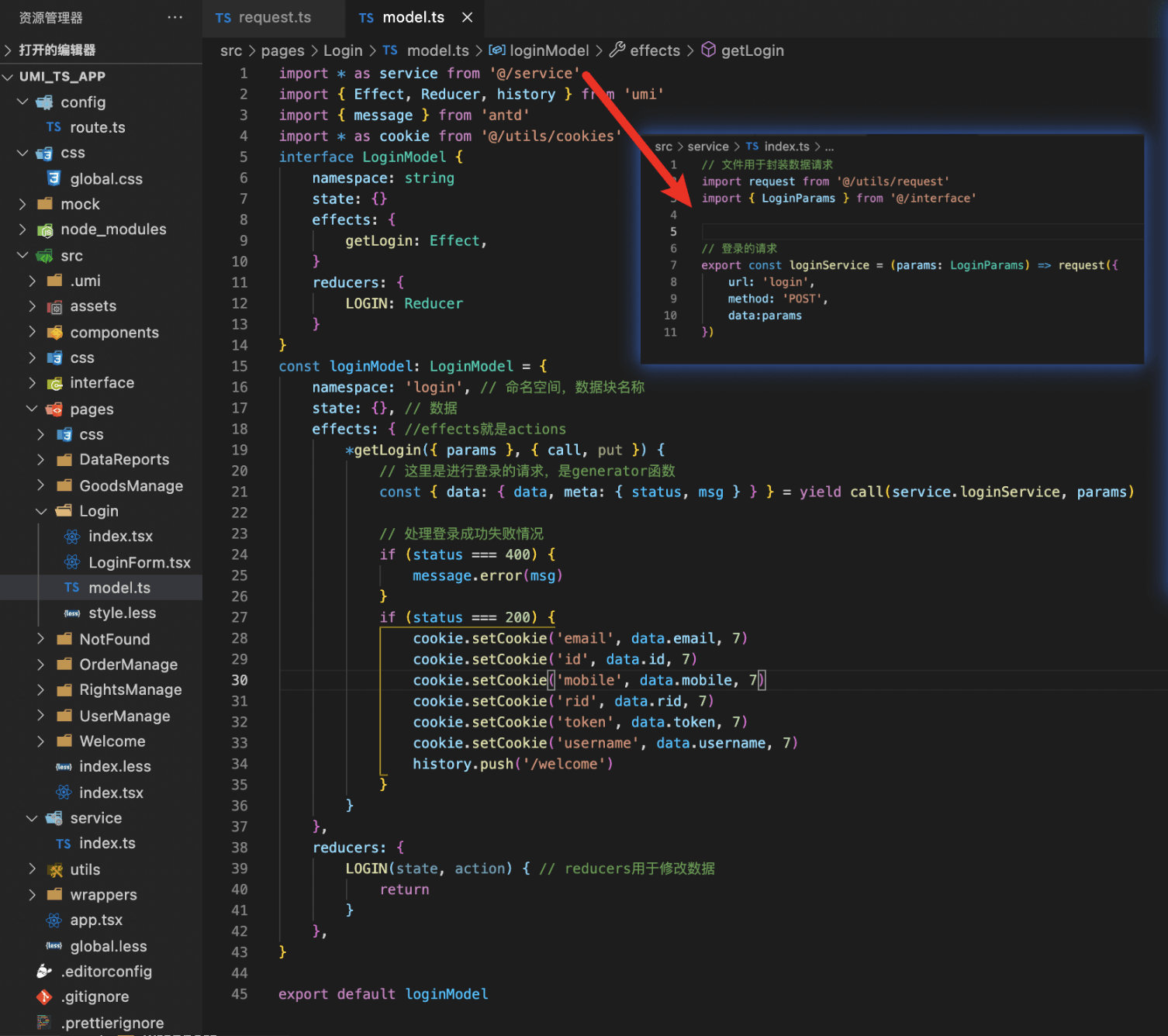Open index.ts under the service folder
This screenshot has height=1036, width=1168.
(x=107, y=844)
